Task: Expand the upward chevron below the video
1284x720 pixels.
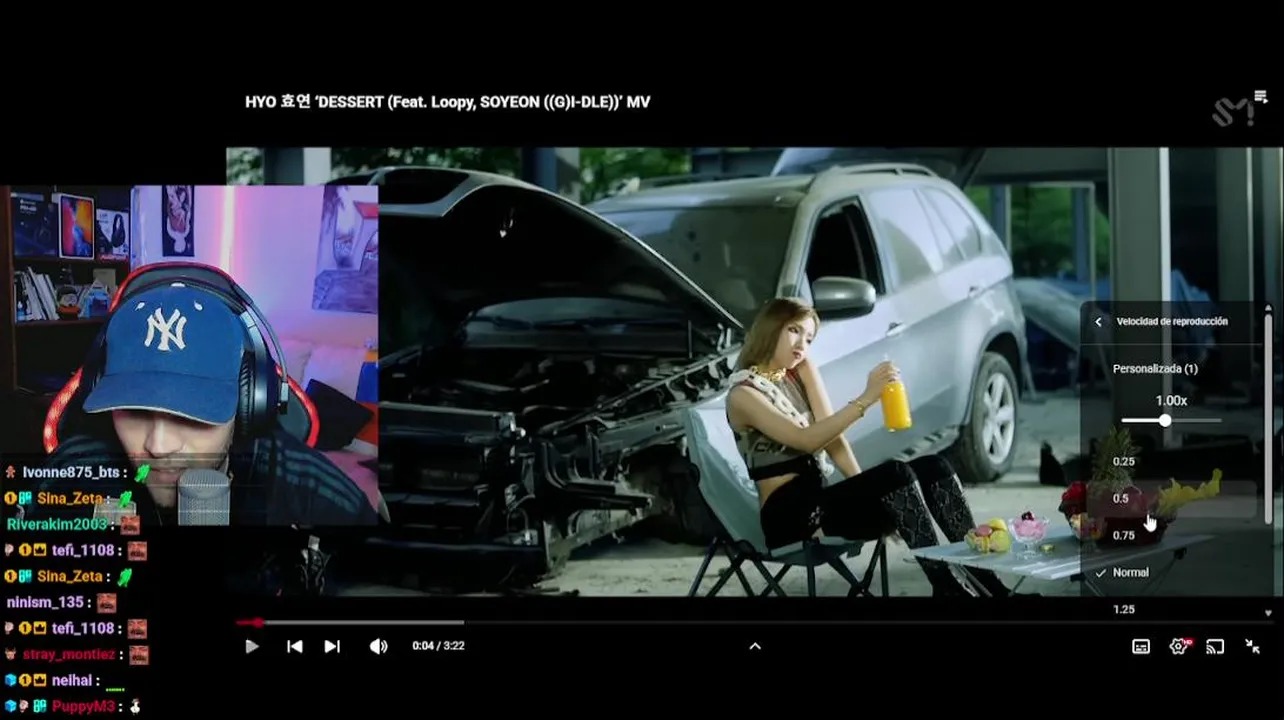Action: click(x=755, y=646)
